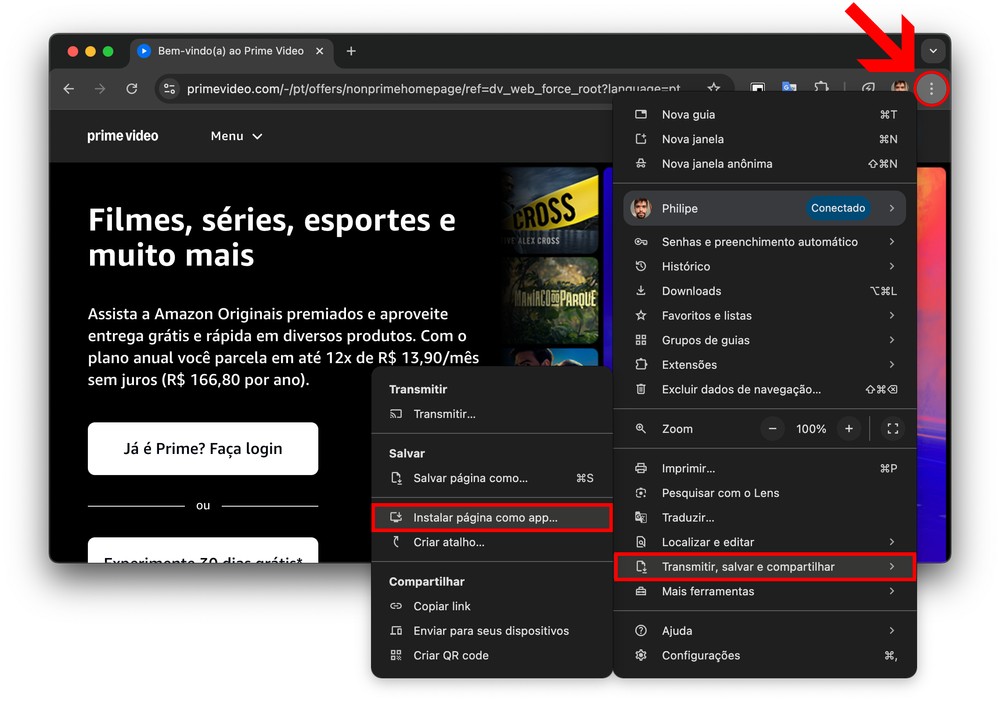Screen dimensions: 1000x701
Task: Toggle fullscreen from the Zoom row
Action: [893, 429]
